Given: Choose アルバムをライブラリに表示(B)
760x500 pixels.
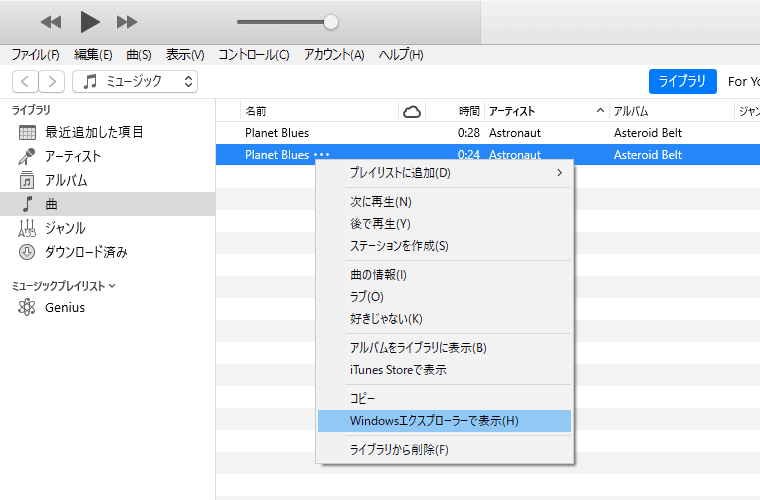Looking at the screenshot, I should pyautogui.click(x=444, y=348).
